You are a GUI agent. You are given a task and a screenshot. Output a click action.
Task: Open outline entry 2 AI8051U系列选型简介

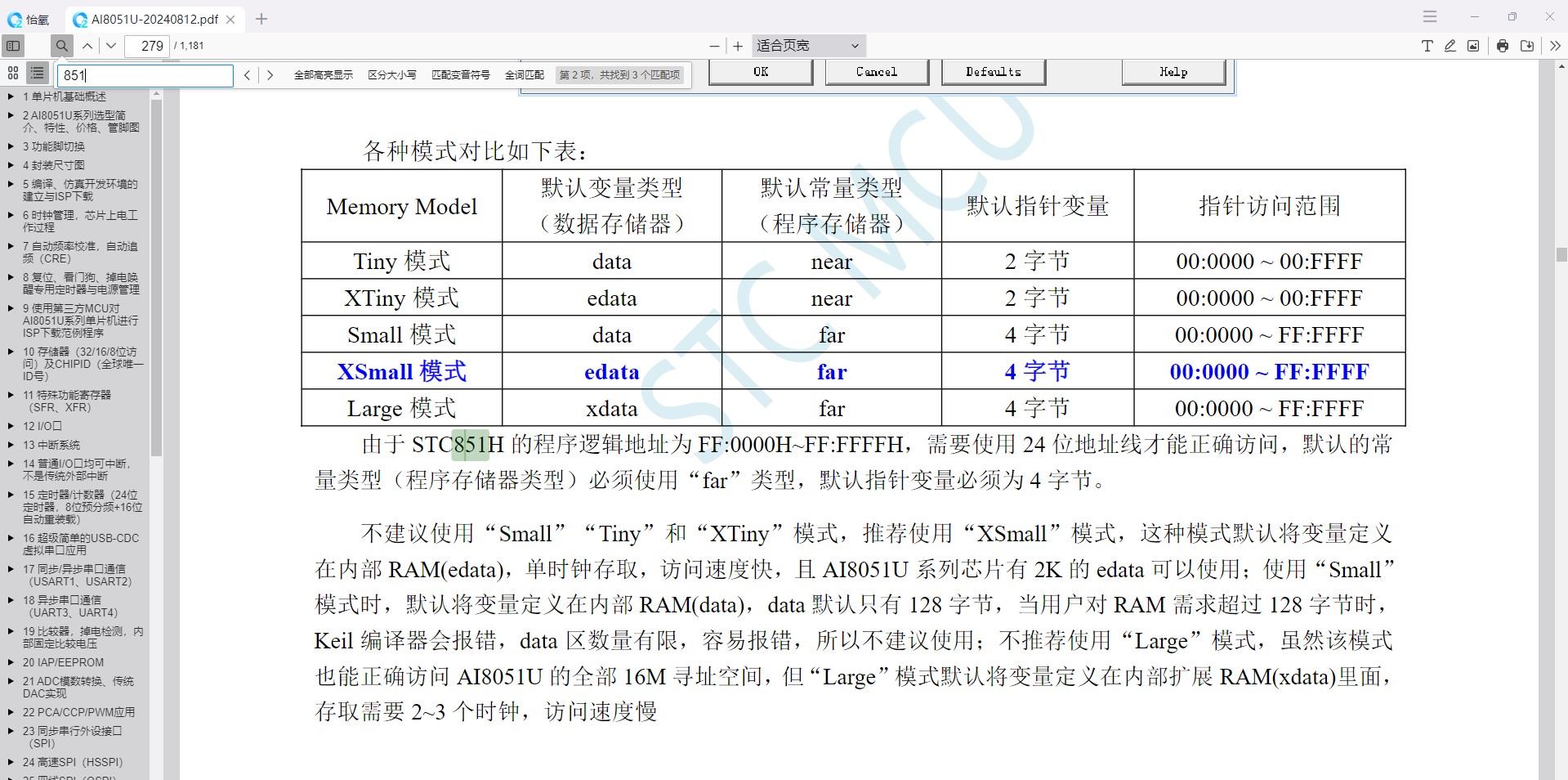pos(81,121)
